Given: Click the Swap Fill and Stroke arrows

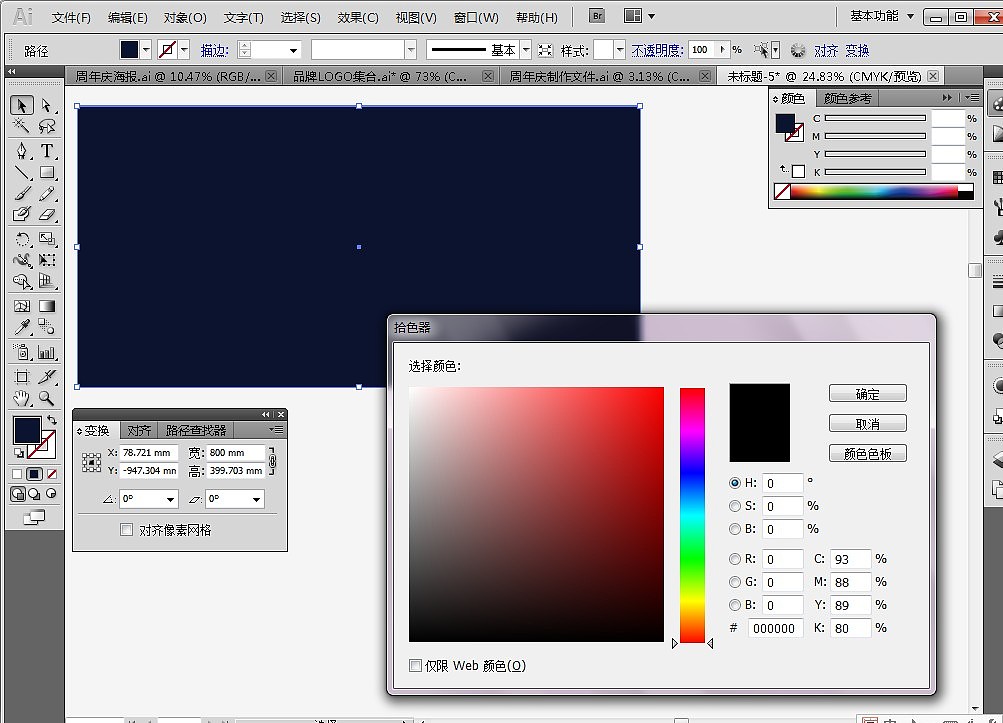Looking at the screenshot, I should (x=52, y=420).
